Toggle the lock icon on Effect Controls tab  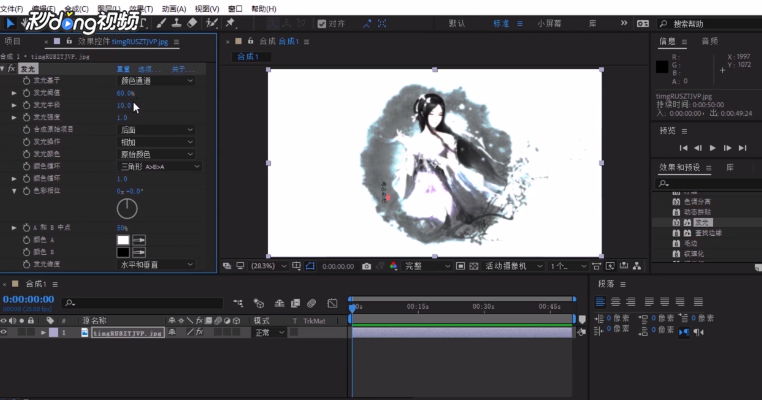coord(69,41)
